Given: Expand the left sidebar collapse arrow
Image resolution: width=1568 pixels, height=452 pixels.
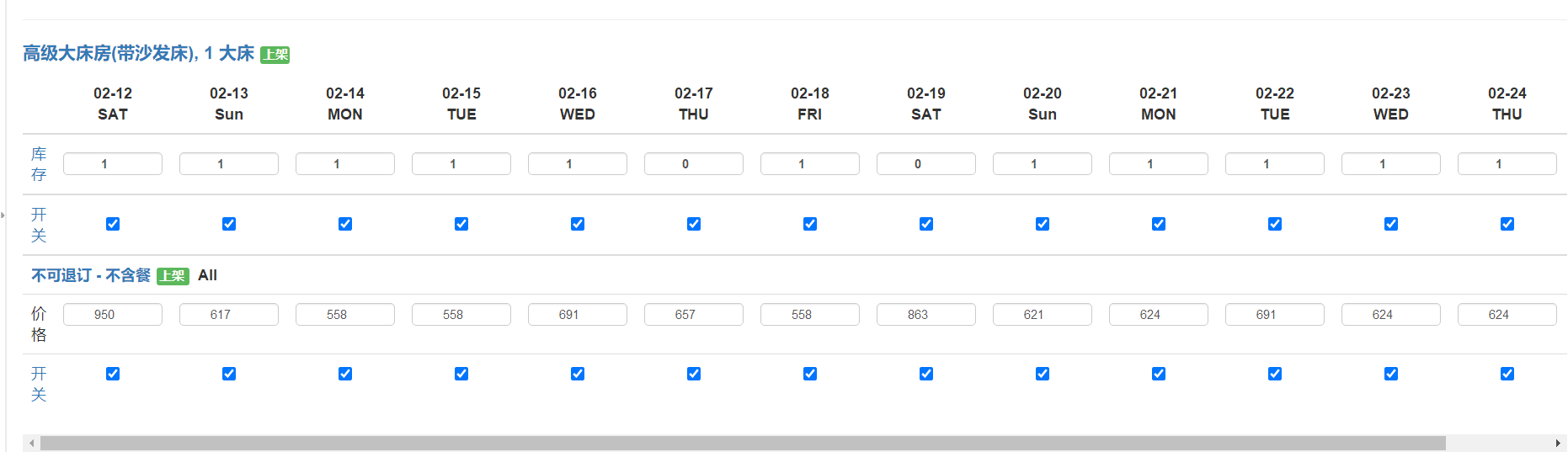Looking at the screenshot, I should (x=3, y=215).
